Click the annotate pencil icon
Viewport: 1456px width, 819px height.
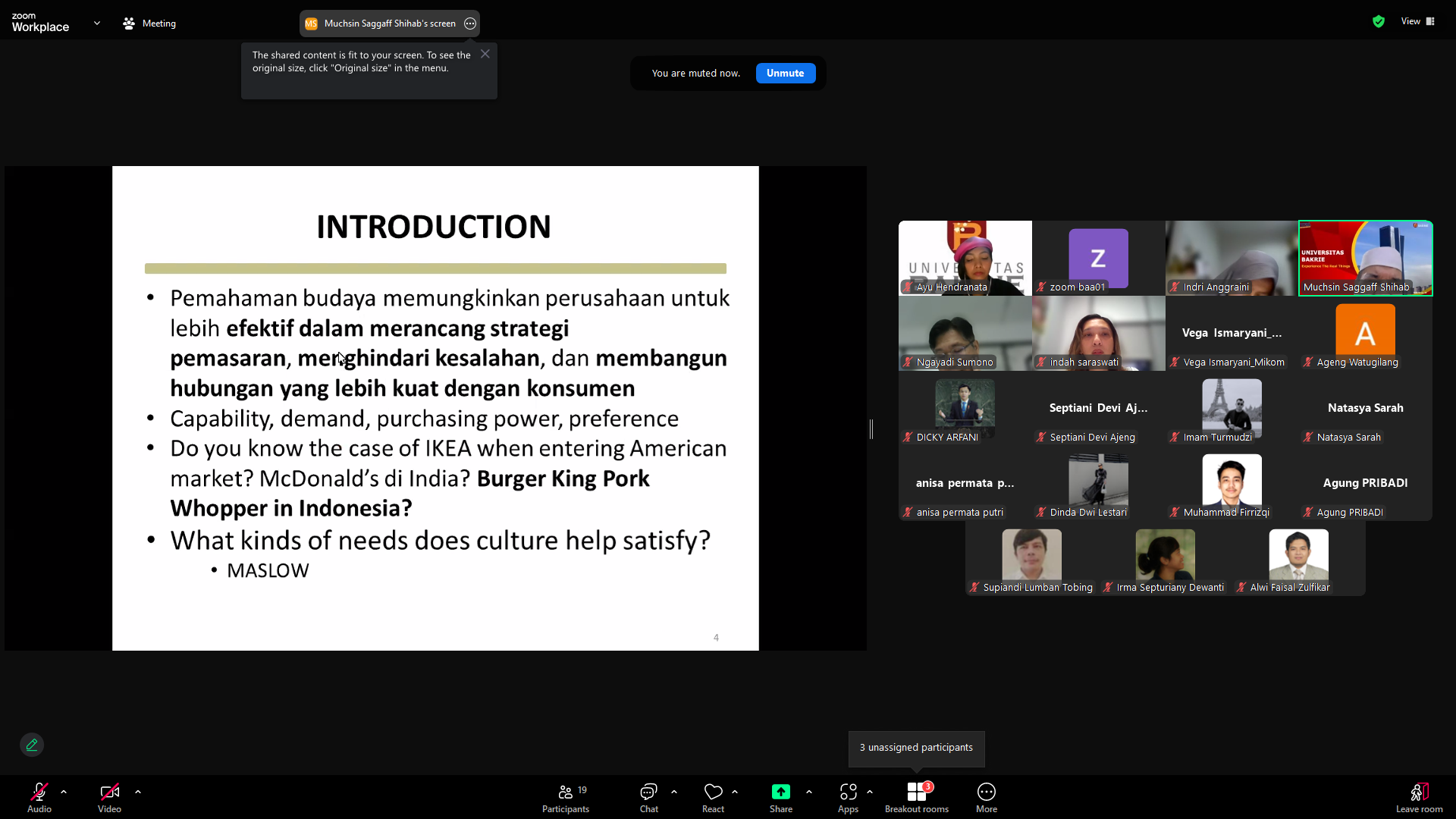coord(32,745)
